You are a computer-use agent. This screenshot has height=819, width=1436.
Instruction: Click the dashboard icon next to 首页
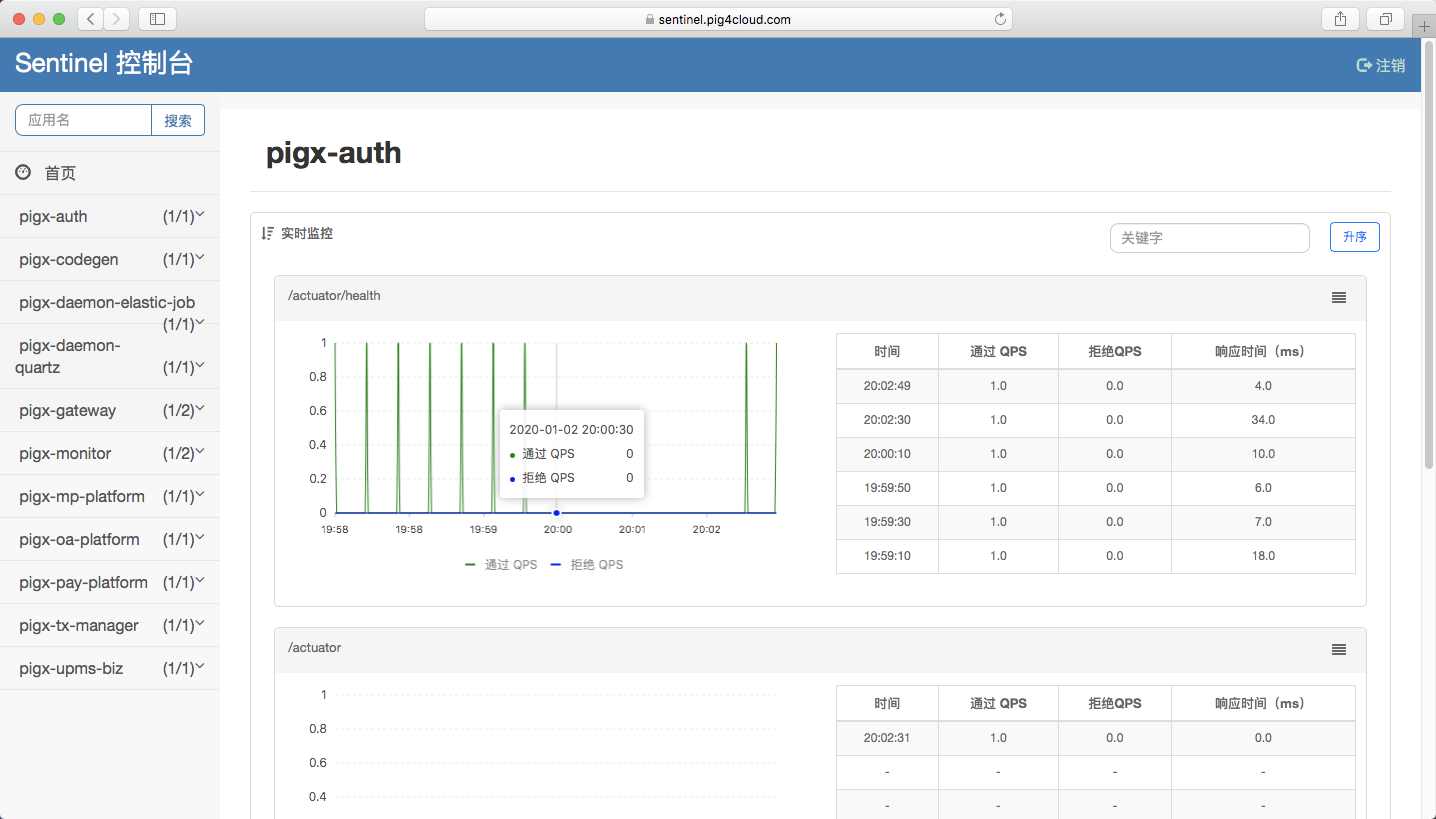point(23,173)
